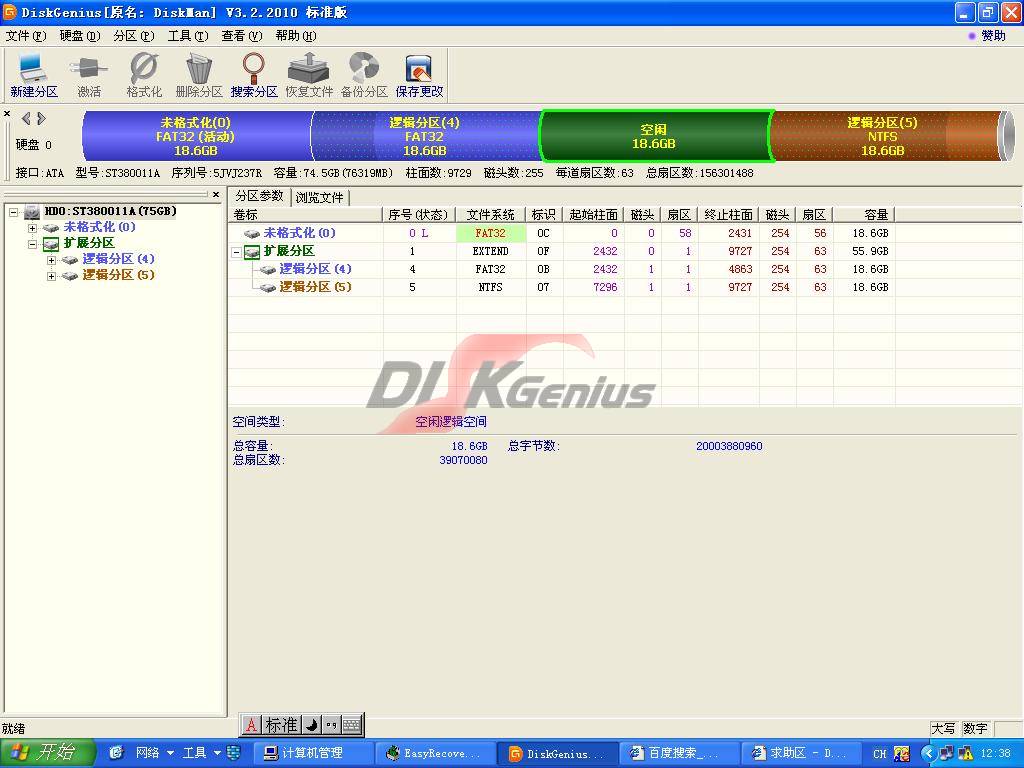Click the 赞助 sponsor link
This screenshot has height=768, width=1024.
pos(993,35)
